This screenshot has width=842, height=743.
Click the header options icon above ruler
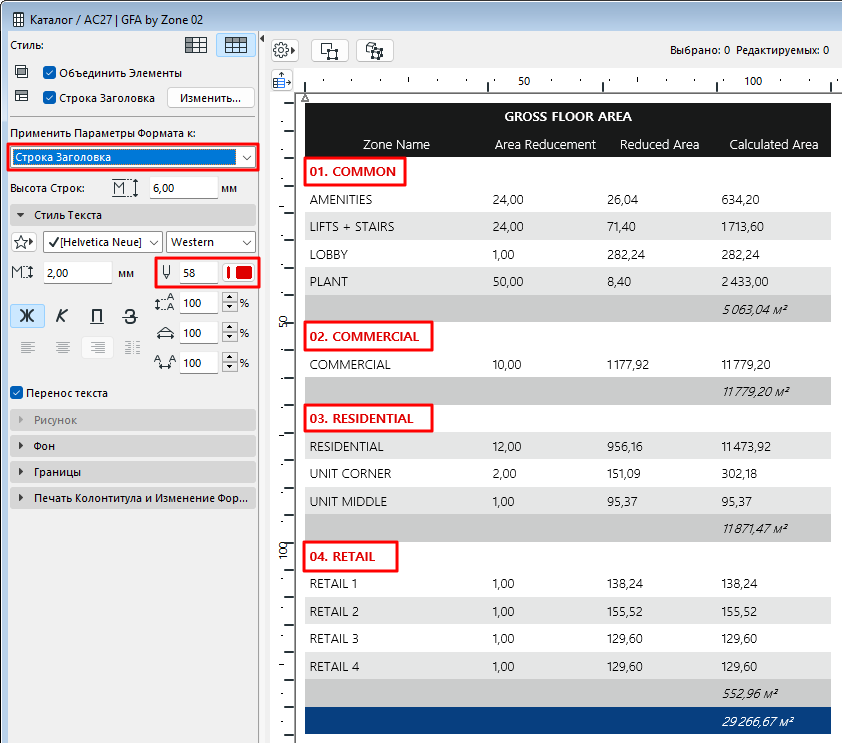[282, 80]
